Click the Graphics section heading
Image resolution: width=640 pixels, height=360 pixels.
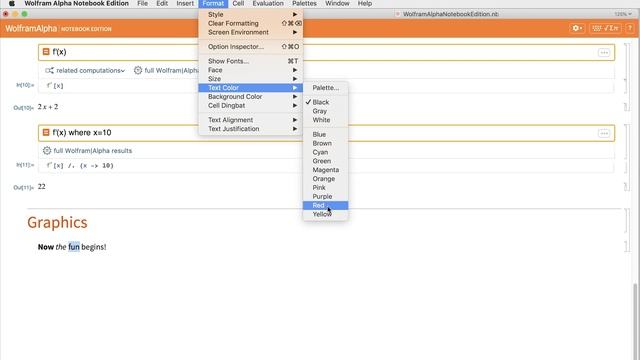(57, 222)
